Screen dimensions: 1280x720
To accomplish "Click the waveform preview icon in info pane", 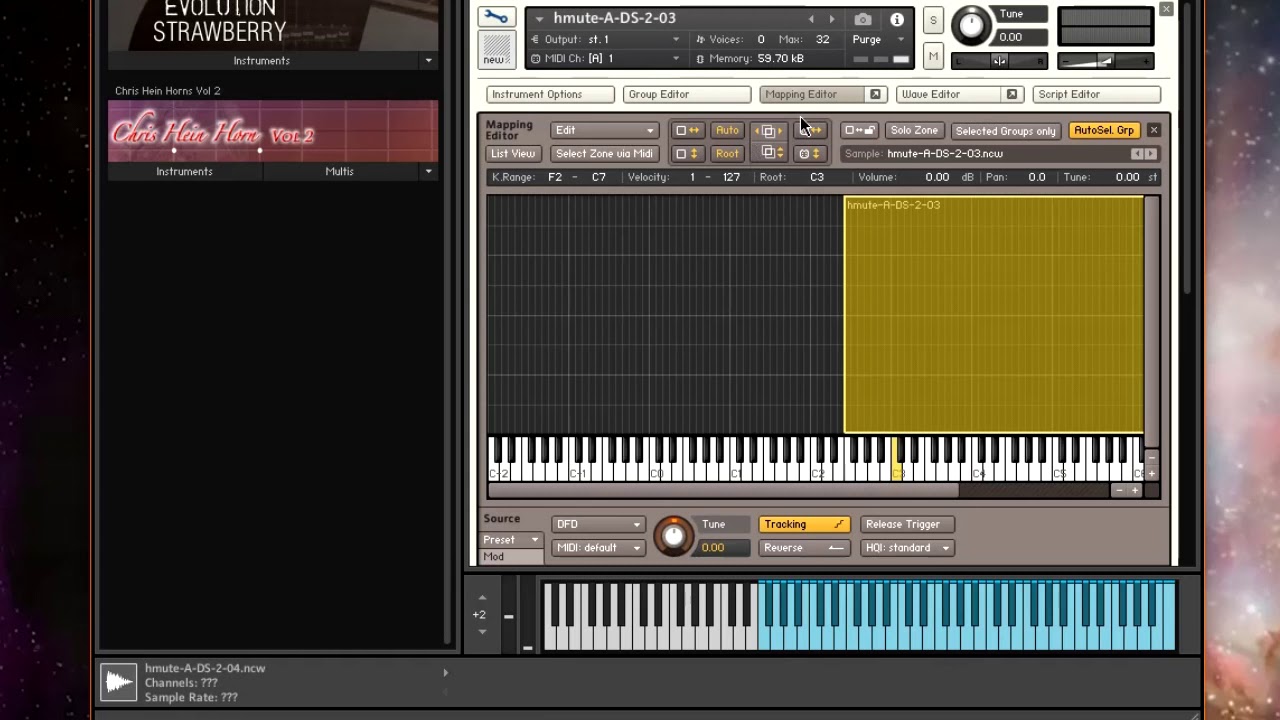I will tap(119, 683).
